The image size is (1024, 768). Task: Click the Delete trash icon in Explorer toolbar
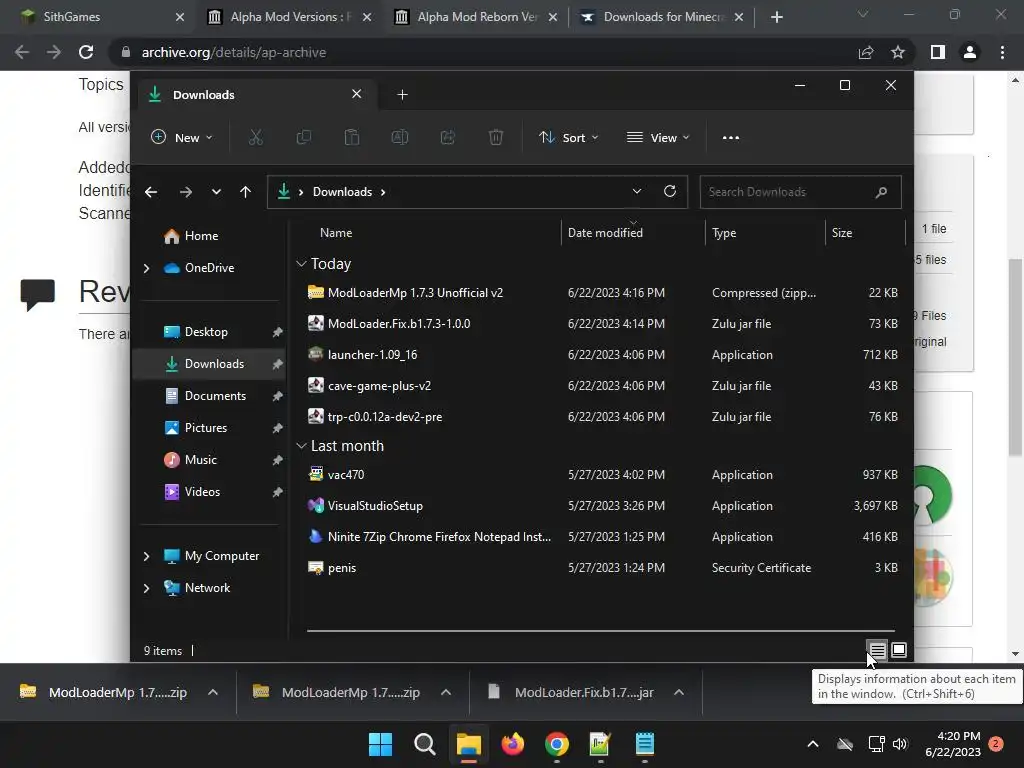coord(496,137)
